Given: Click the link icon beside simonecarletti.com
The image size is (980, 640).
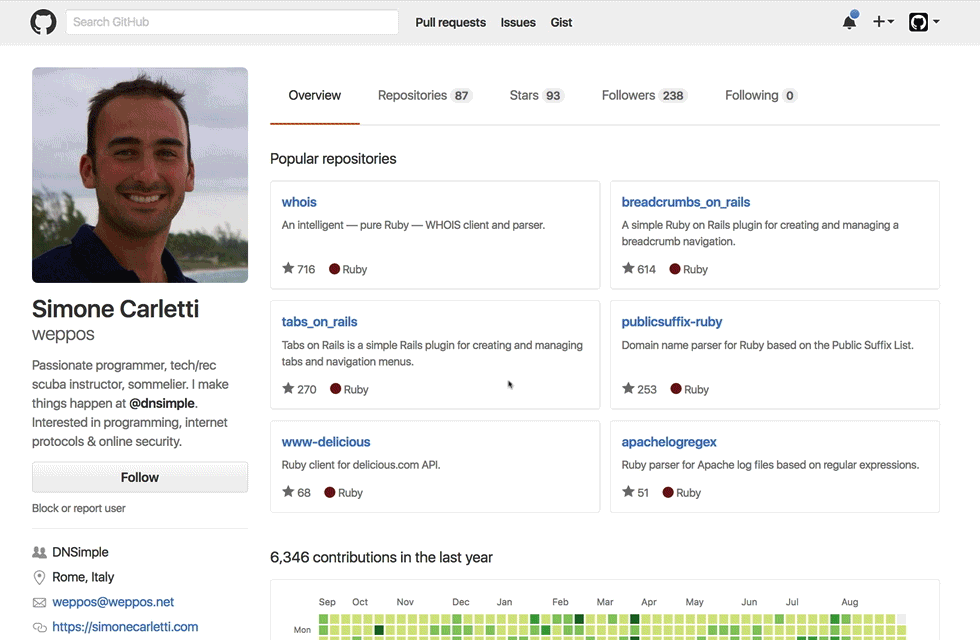Looking at the screenshot, I should tap(40, 627).
